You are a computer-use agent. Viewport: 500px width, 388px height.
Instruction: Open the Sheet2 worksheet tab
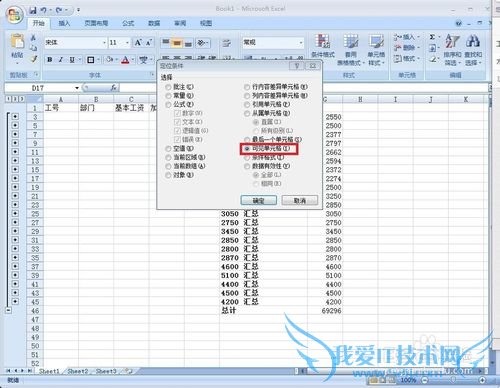pyautogui.click(x=78, y=371)
